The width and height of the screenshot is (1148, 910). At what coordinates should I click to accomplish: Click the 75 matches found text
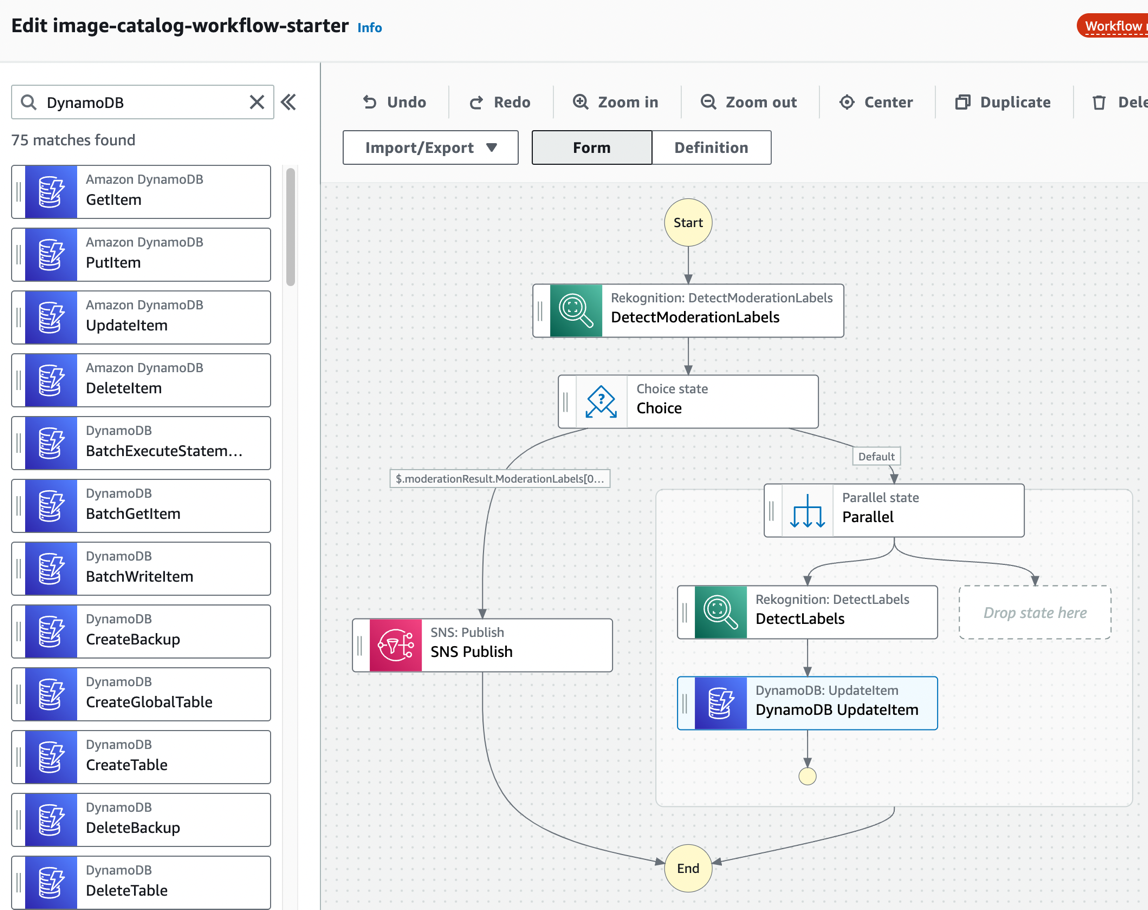pyautogui.click(x=73, y=140)
